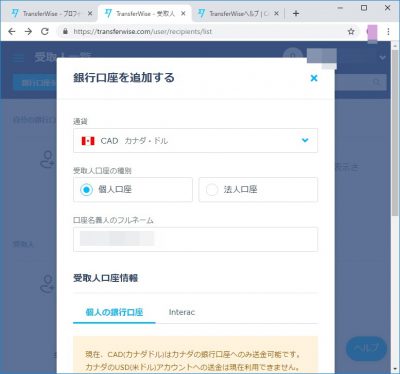
Task: Select the 個人口座 radio option
Action: [133, 190]
